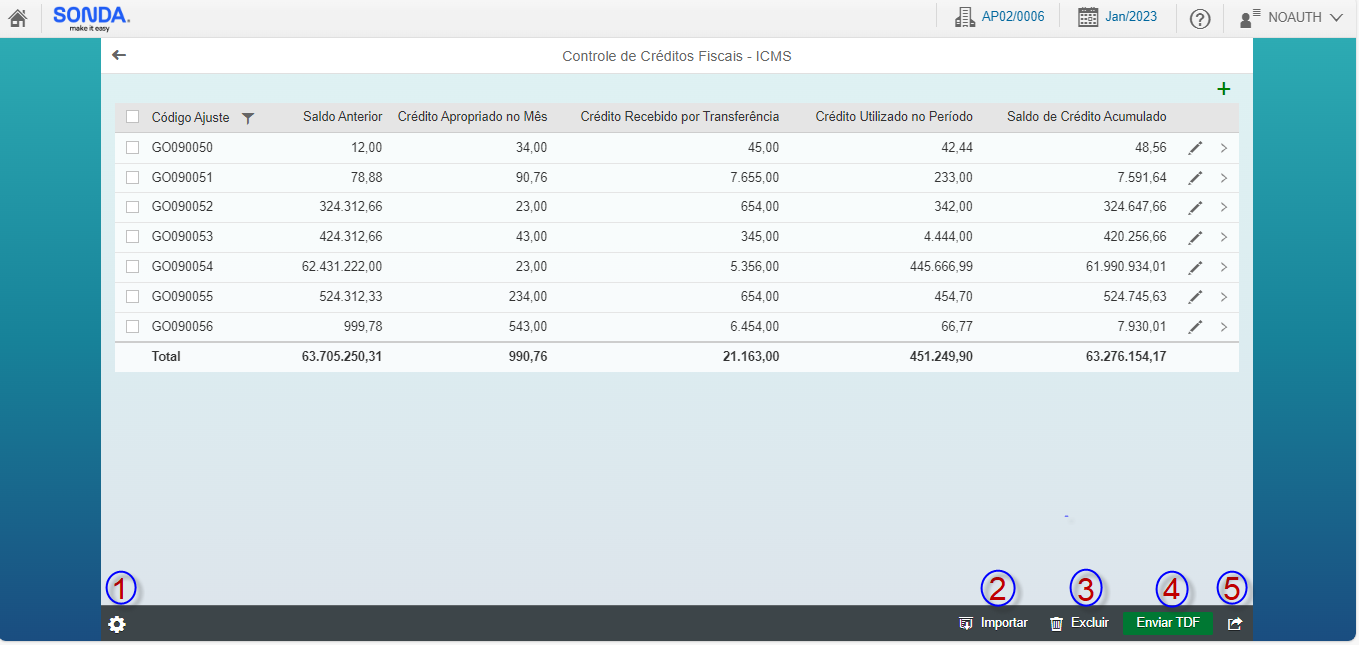The image size is (1359, 645).
Task: Edit row GO090050 with the pencil icon
Action: coord(1195,148)
